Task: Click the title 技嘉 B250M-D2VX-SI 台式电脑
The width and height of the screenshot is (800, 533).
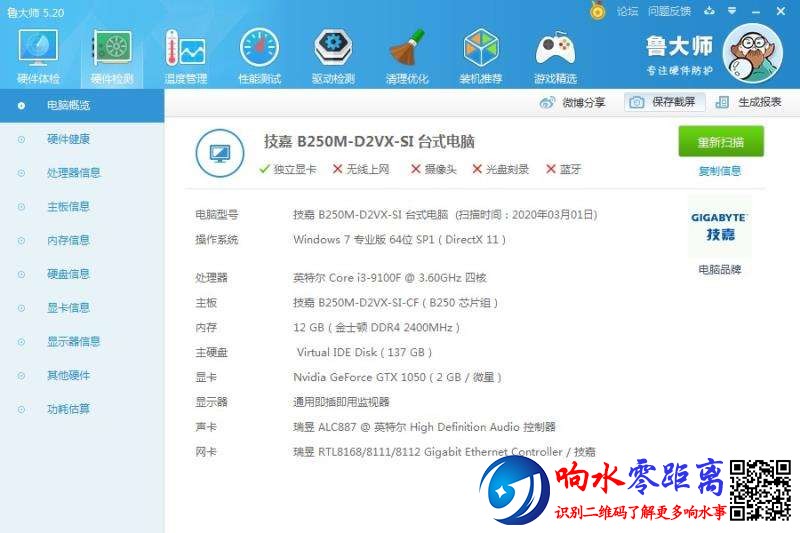Action: click(x=369, y=141)
